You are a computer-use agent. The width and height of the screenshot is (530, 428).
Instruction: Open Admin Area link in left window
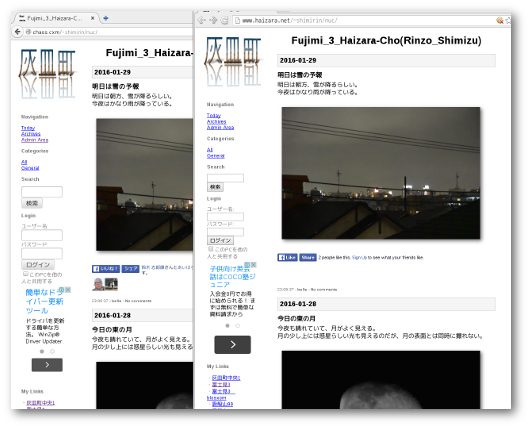tap(34, 140)
